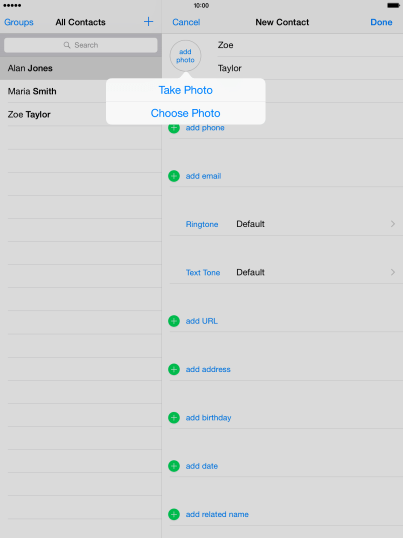
Task: Click the green plus beside add birthday
Action: pos(174,418)
